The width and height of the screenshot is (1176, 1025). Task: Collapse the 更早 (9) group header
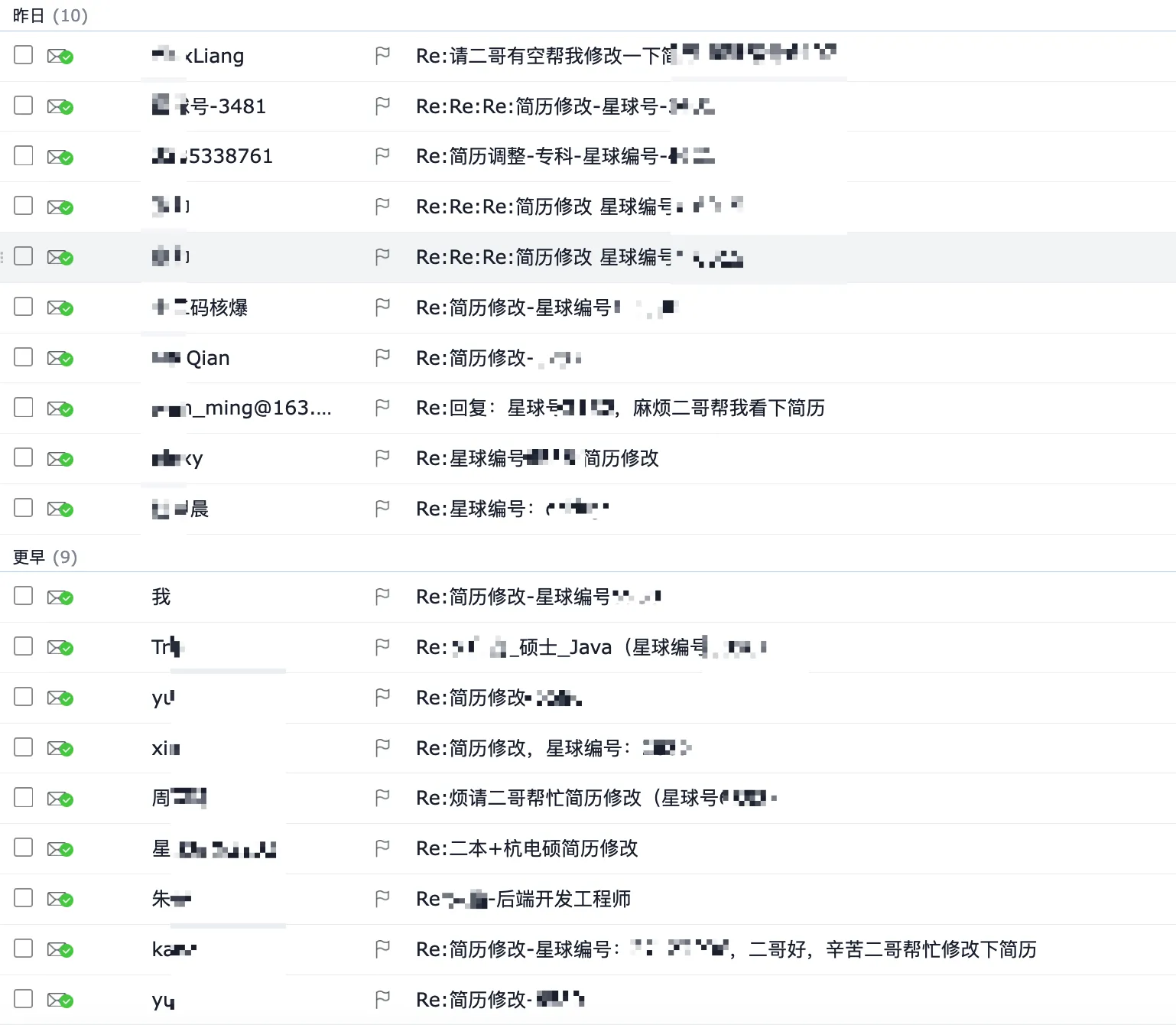tap(45, 557)
